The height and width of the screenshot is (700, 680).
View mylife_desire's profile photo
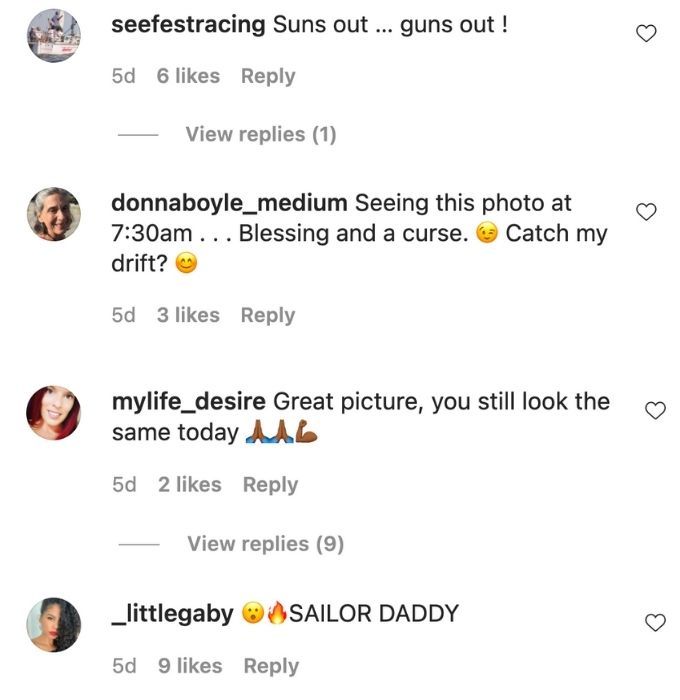click(x=54, y=412)
